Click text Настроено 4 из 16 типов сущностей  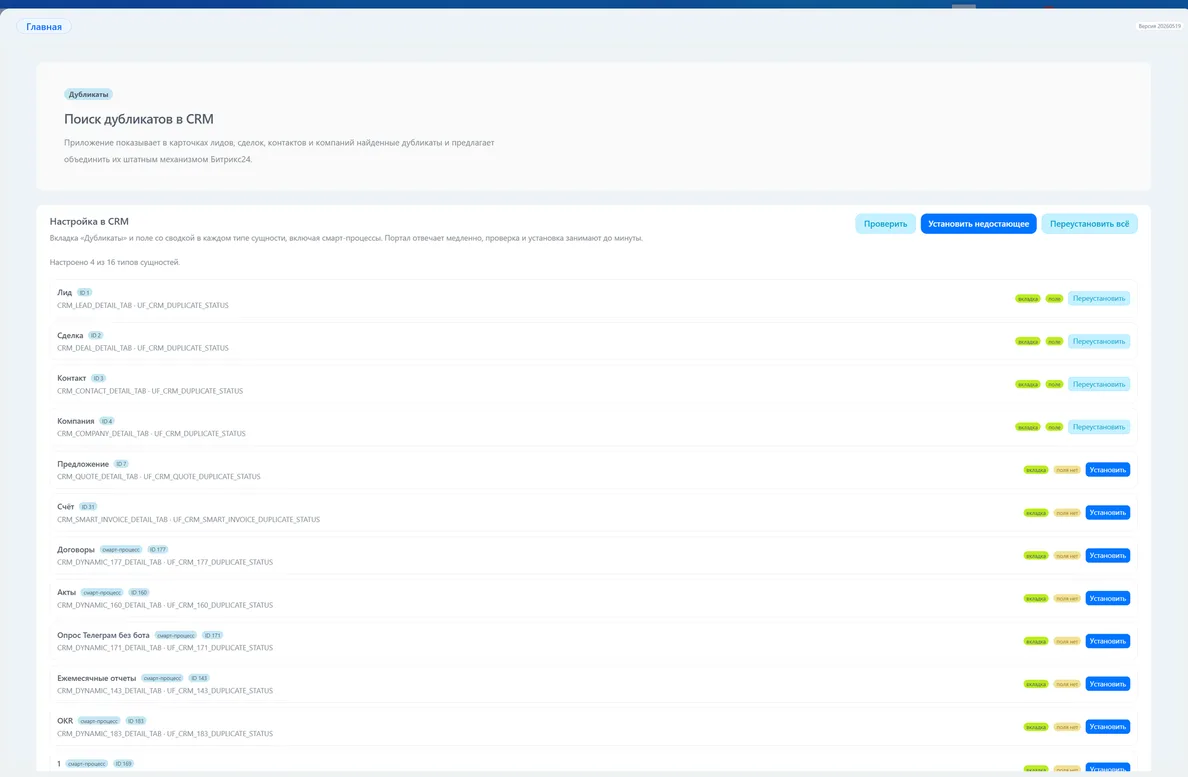point(114,262)
